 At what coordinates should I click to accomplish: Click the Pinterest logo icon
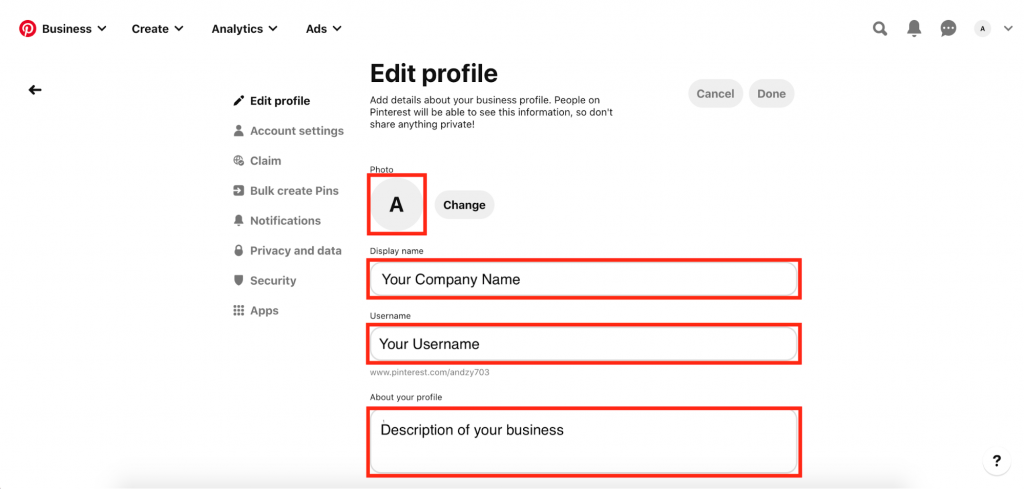tap(28, 29)
